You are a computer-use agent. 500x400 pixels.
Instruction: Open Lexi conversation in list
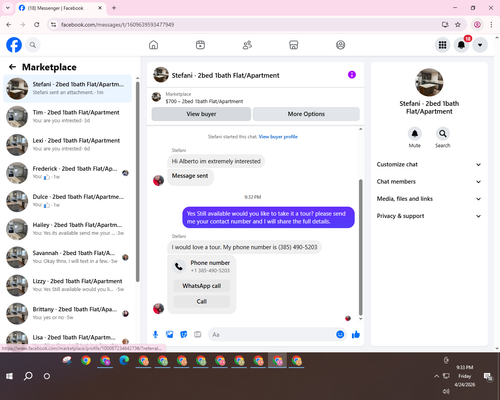coord(68,145)
